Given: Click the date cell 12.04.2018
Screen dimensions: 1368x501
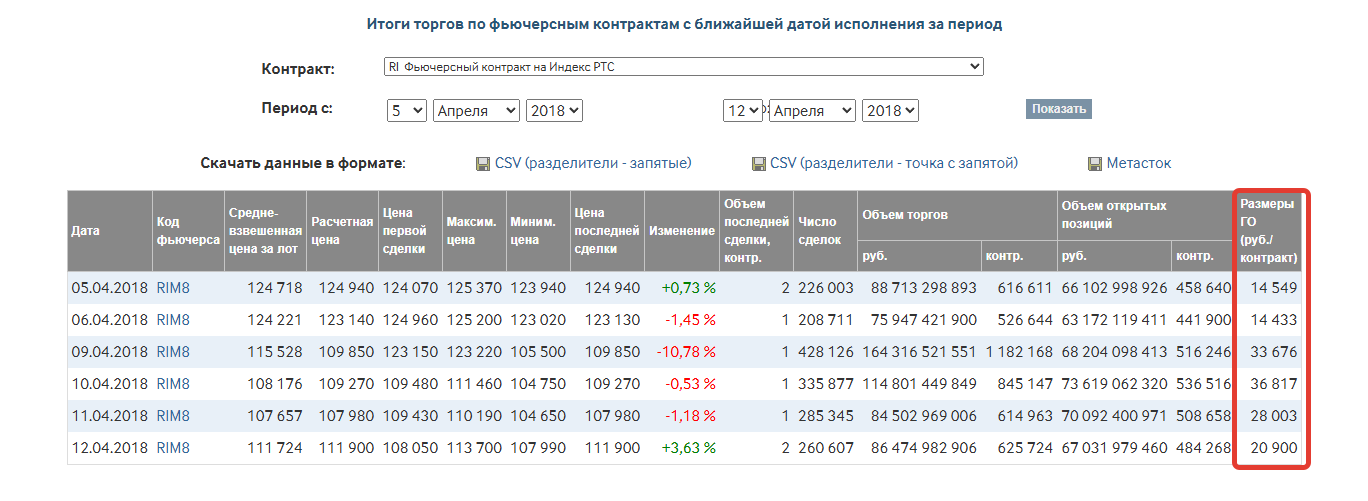Looking at the screenshot, I should (109, 448).
